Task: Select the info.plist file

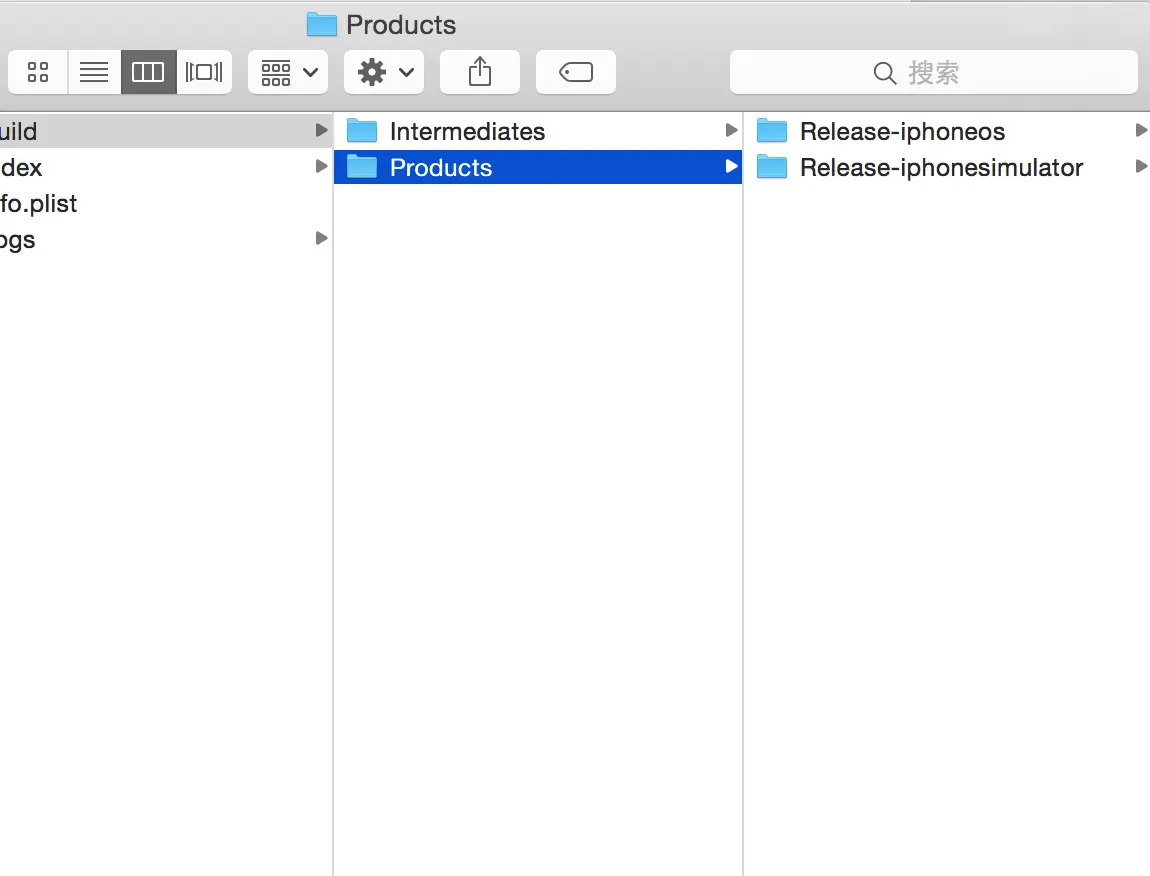Action: pyautogui.click(x=166, y=203)
